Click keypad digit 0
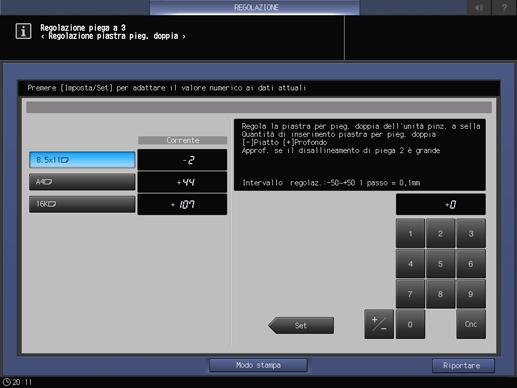The width and height of the screenshot is (517, 388). click(410, 324)
